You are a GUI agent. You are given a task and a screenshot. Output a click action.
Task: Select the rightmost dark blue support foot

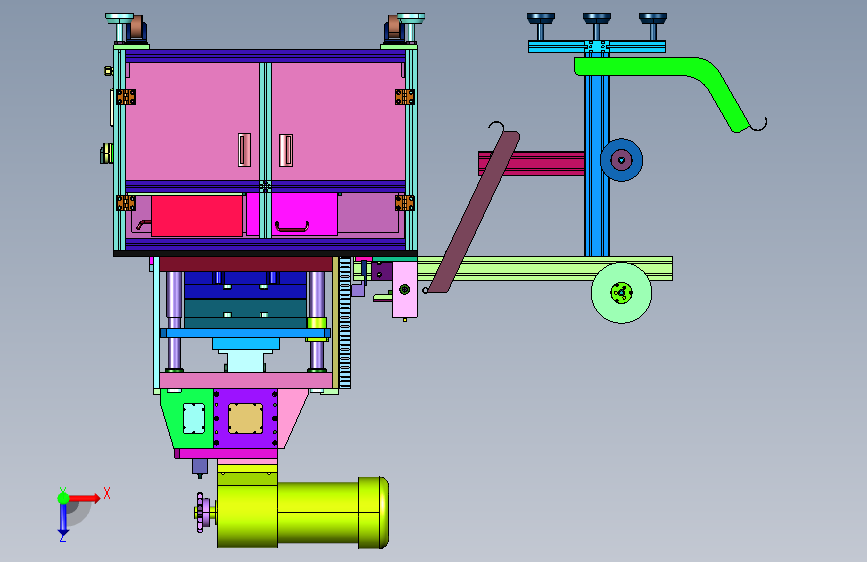pyautogui.click(x=653, y=26)
